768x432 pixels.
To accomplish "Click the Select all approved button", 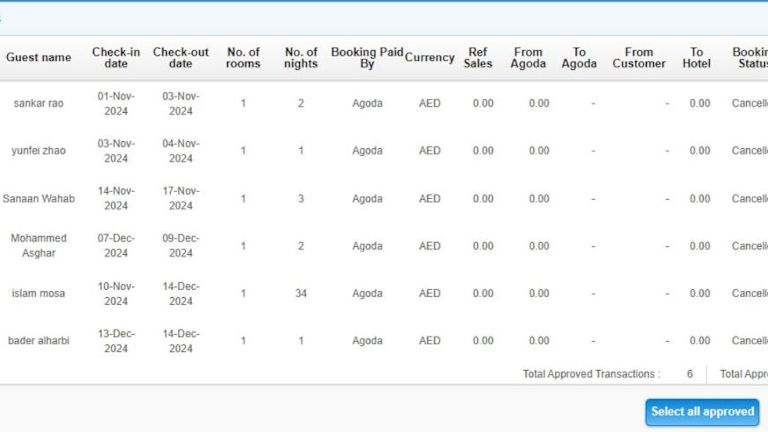I will coord(702,412).
